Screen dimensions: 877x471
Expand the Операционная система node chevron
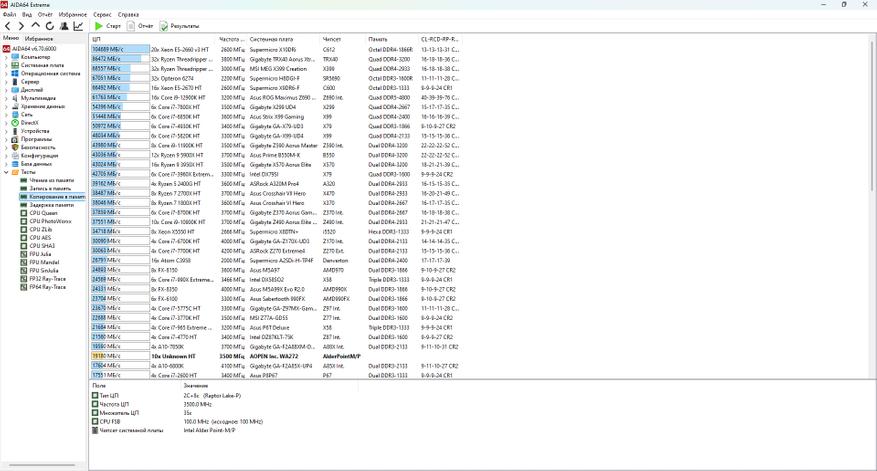pos(6,73)
